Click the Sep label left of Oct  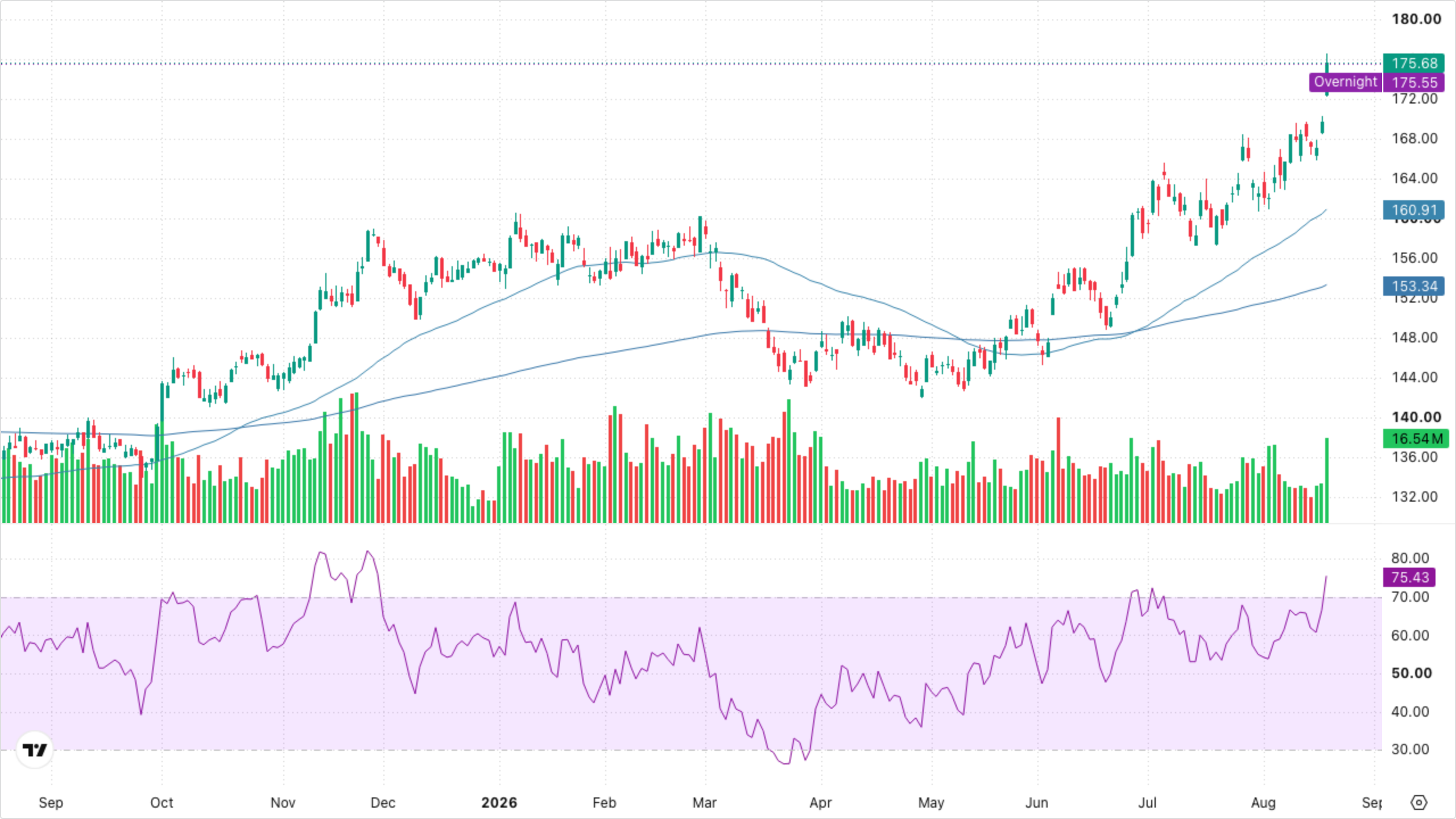click(51, 803)
